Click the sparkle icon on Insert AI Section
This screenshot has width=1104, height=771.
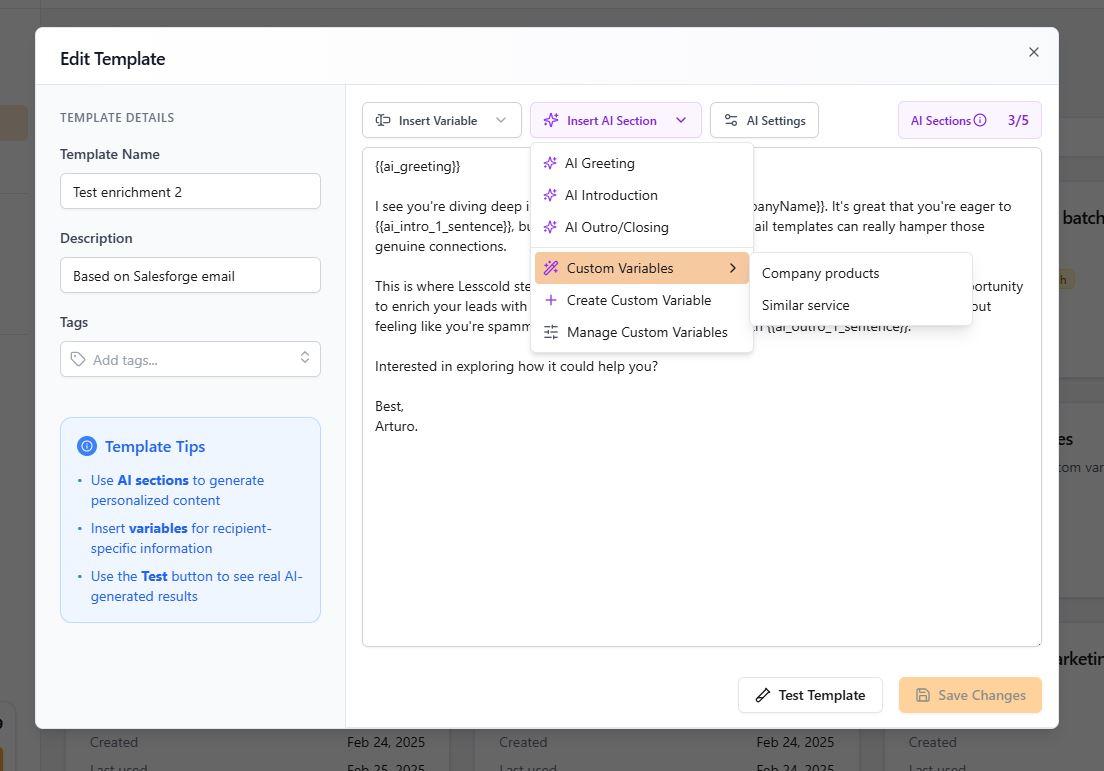[x=551, y=120]
